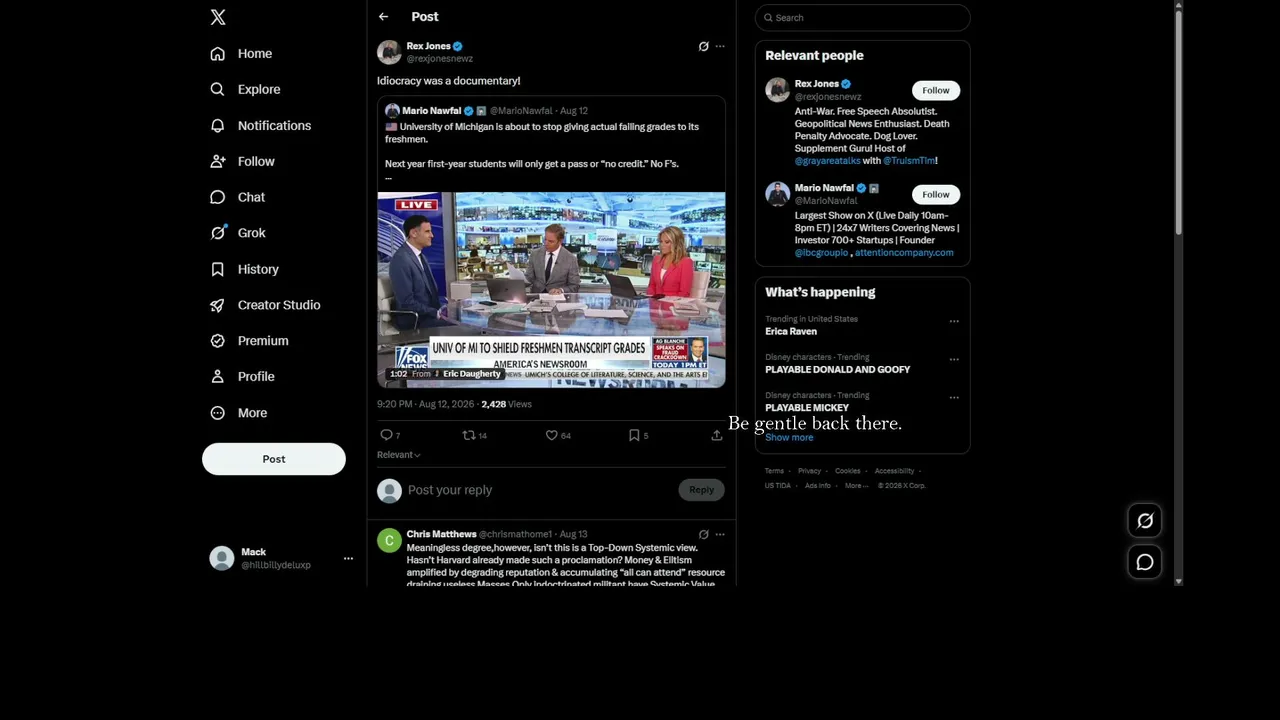This screenshot has width=1280, height=720.
Task: Click the post view count 2,428 Views
Action: (506, 405)
